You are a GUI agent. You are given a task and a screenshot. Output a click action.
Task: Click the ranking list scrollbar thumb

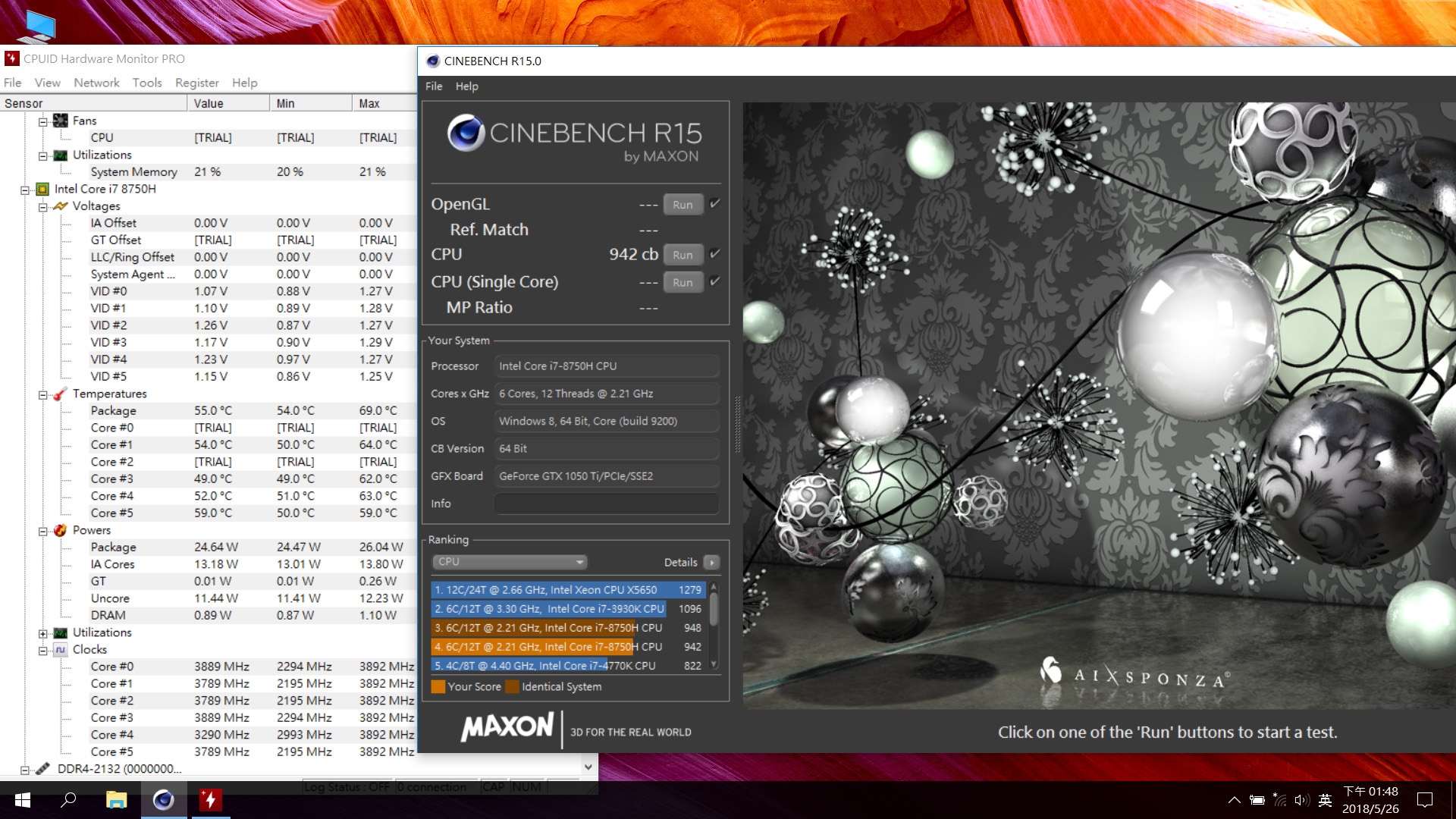714,609
